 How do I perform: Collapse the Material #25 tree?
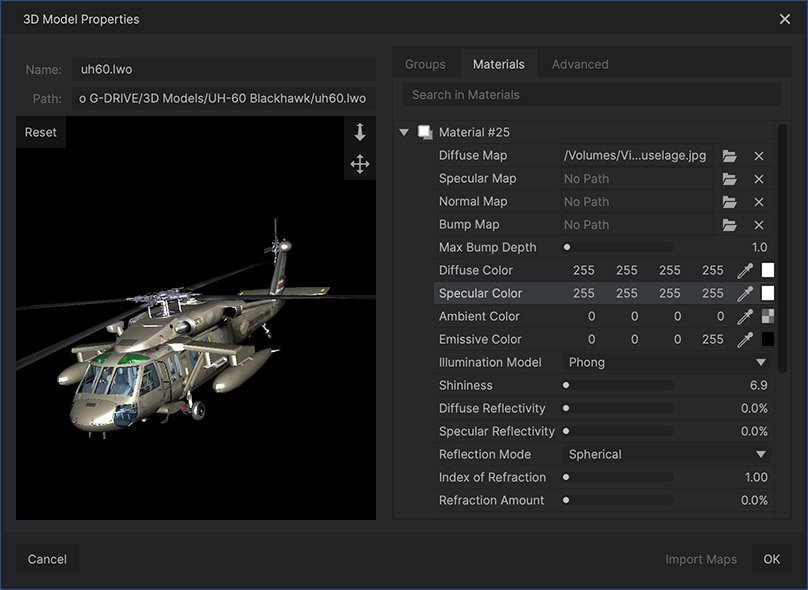[x=404, y=132]
